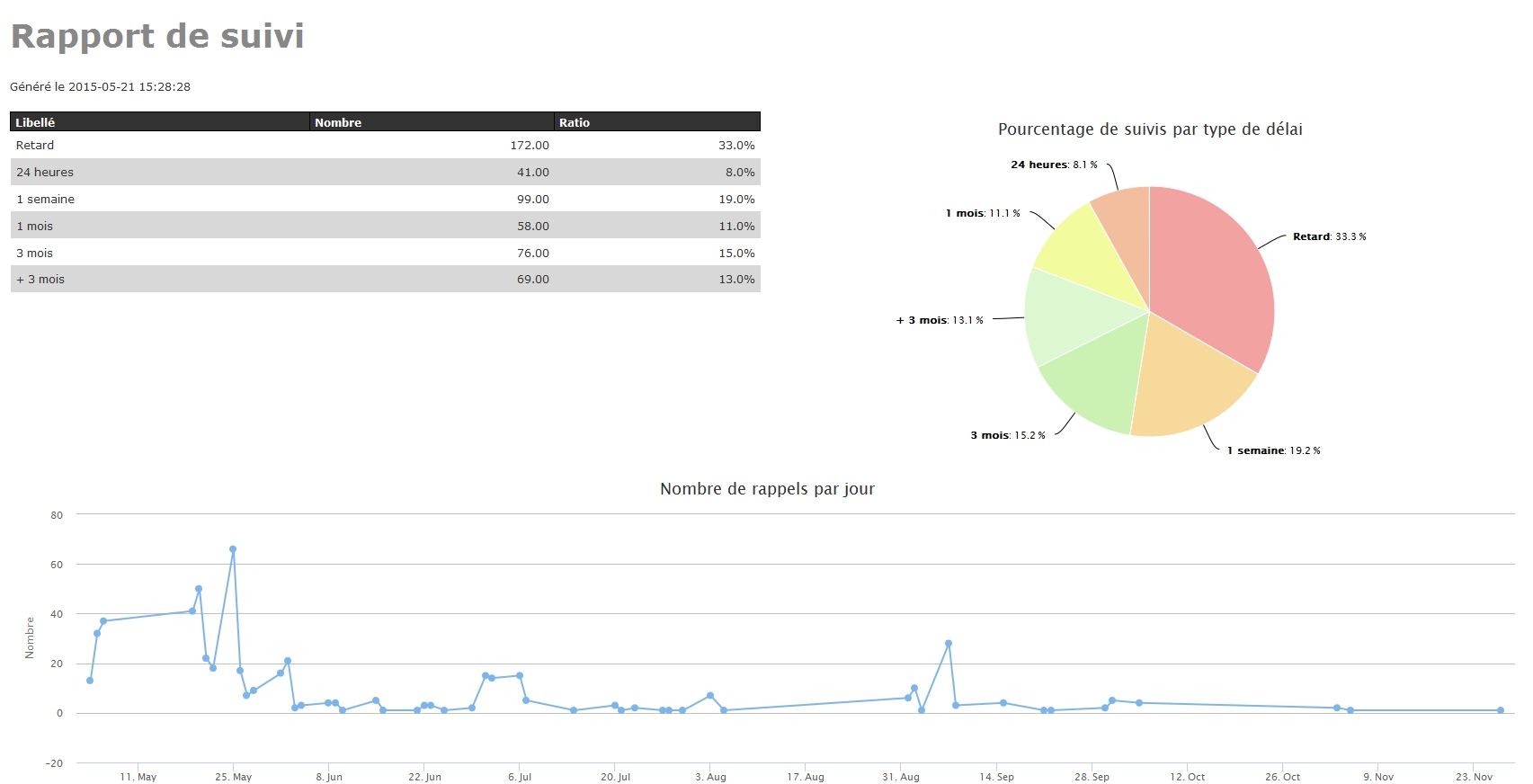Viewport: 1533px width, 784px height.
Task: Sort table by Libellé column header
Action: [x=35, y=122]
